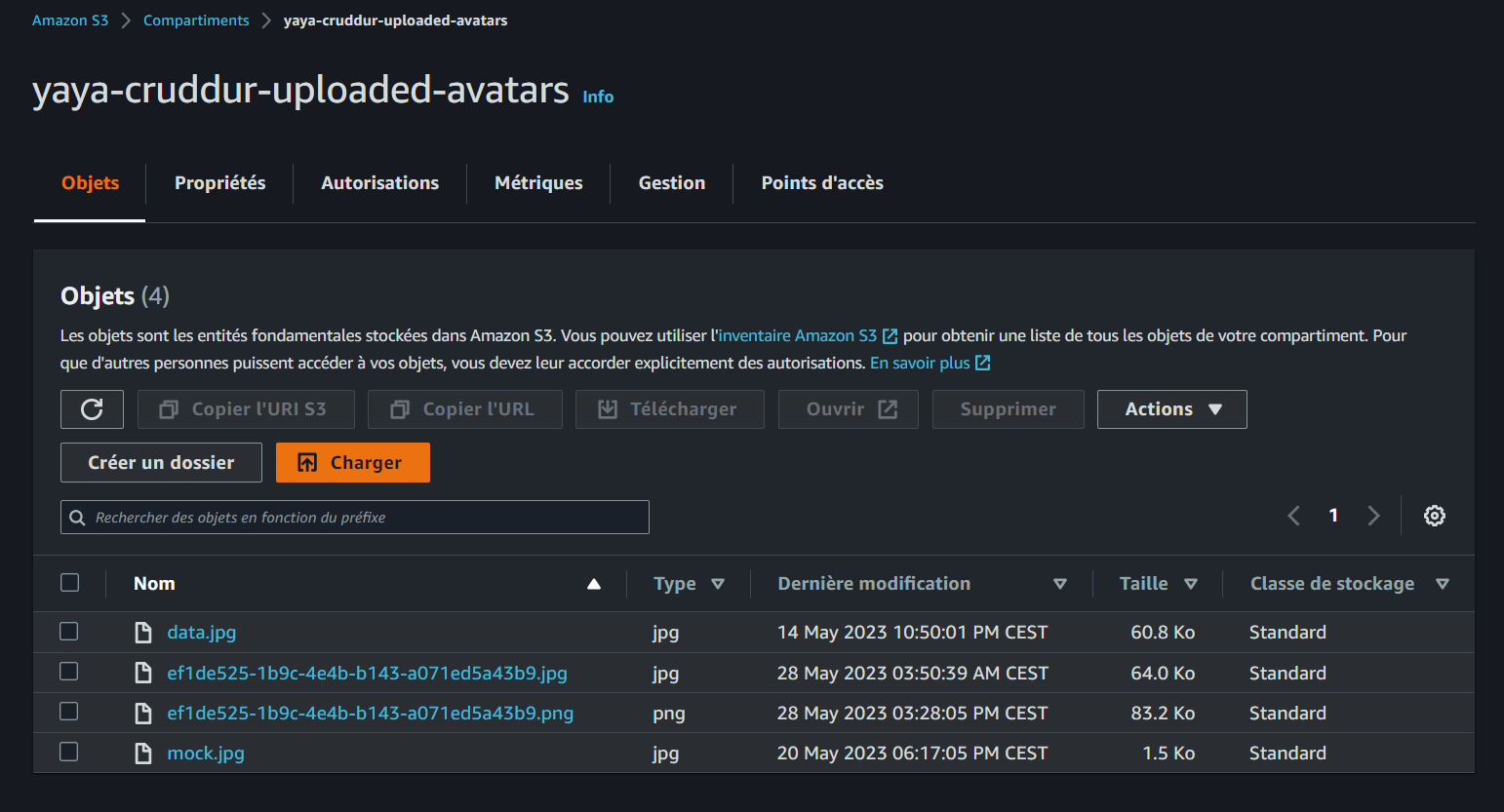Open mock.jpg object link

point(206,754)
